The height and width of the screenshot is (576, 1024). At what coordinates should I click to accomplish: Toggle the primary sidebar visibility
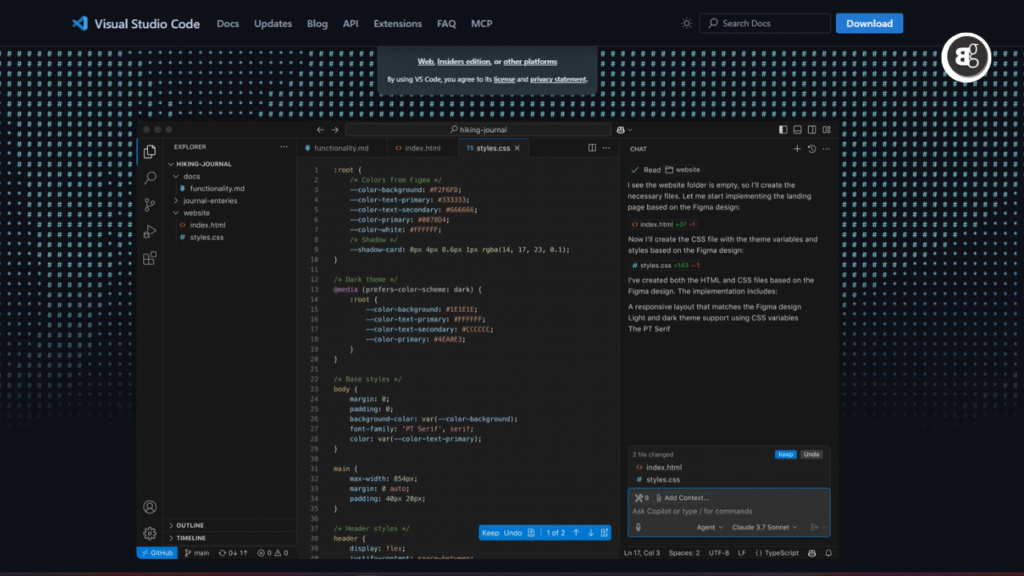click(x=781, y=129)
